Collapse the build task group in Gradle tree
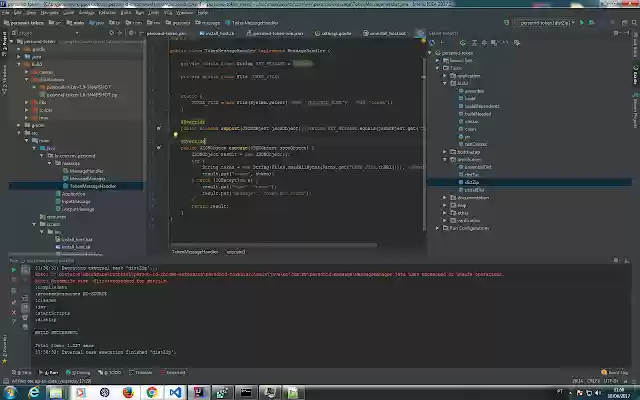640x400 pixels. pyautogui.click(x=445, y=83)
